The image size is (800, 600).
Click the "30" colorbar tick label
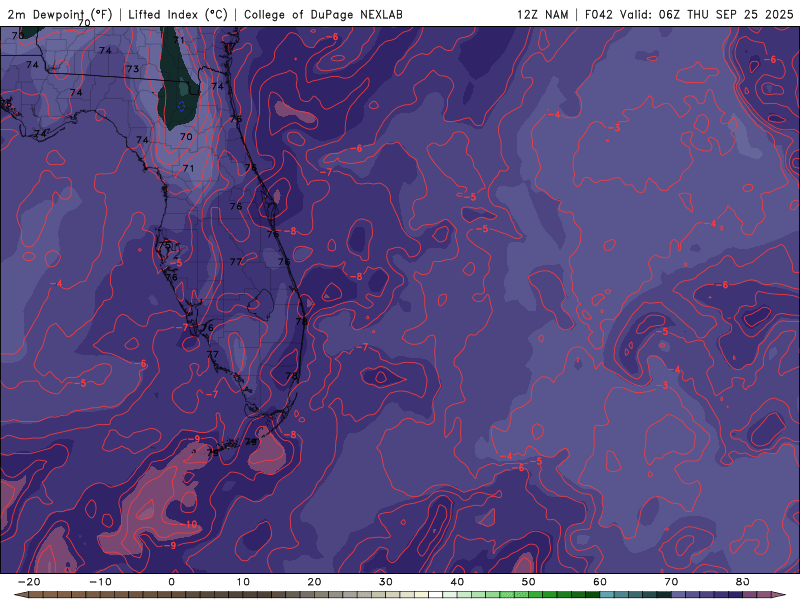tap(386, 582)
